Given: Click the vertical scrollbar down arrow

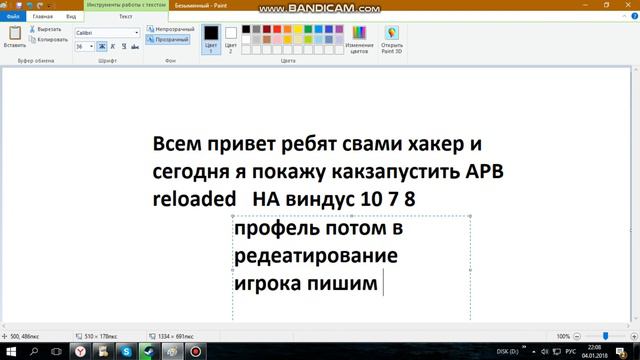Looking at the screenshot, I should 636,319.
